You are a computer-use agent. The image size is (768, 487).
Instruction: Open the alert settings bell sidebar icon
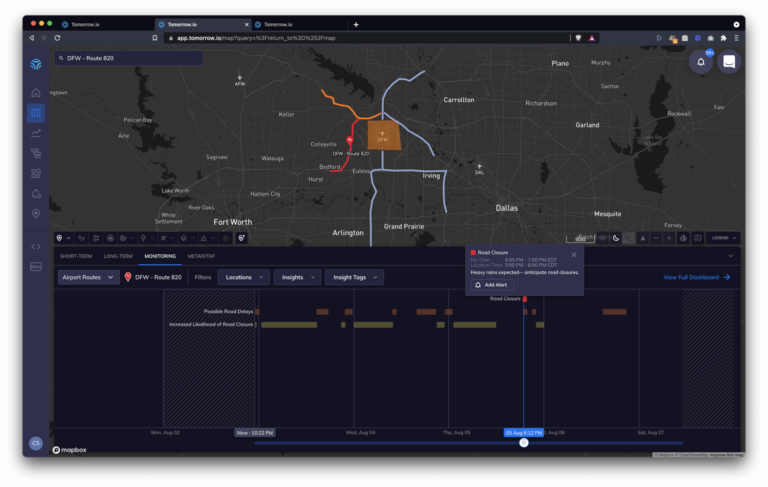(x=36, y=194)
